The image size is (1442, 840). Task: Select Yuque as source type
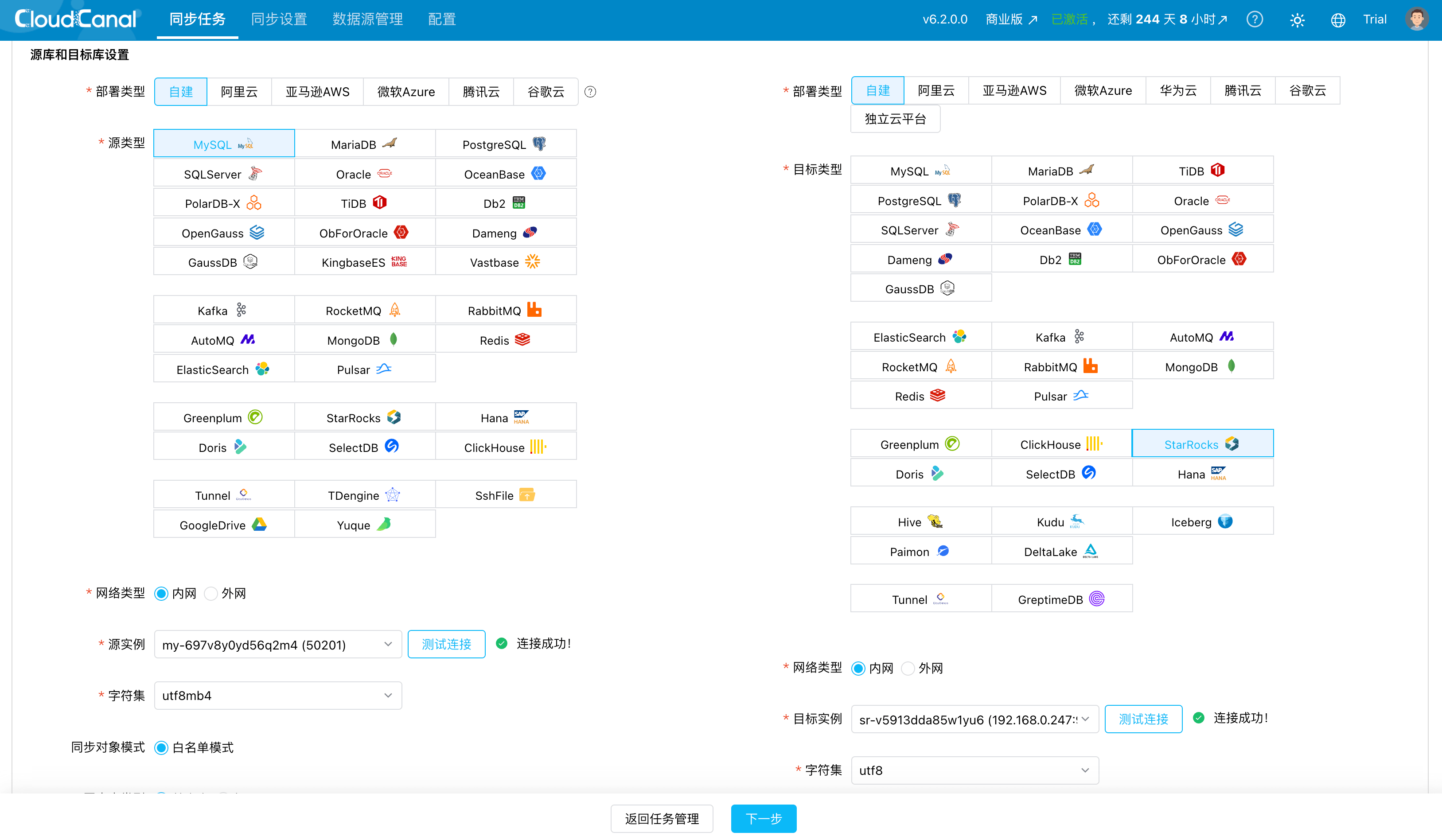coord(365,525)
